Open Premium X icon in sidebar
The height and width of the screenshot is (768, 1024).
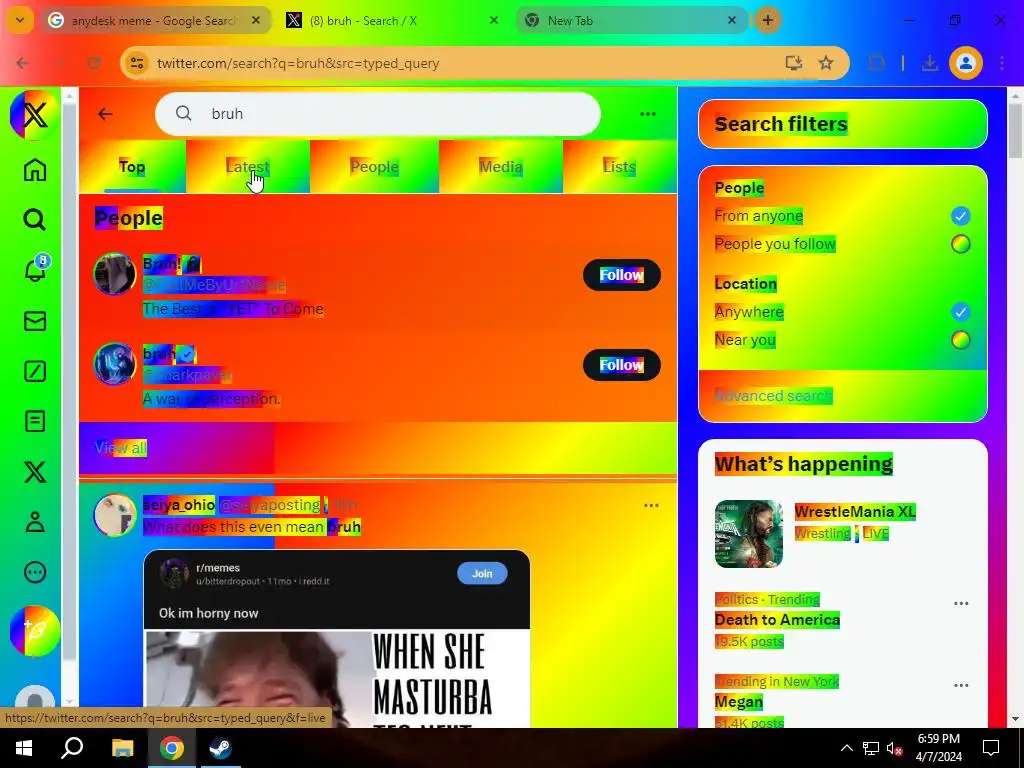coord(35,472)
